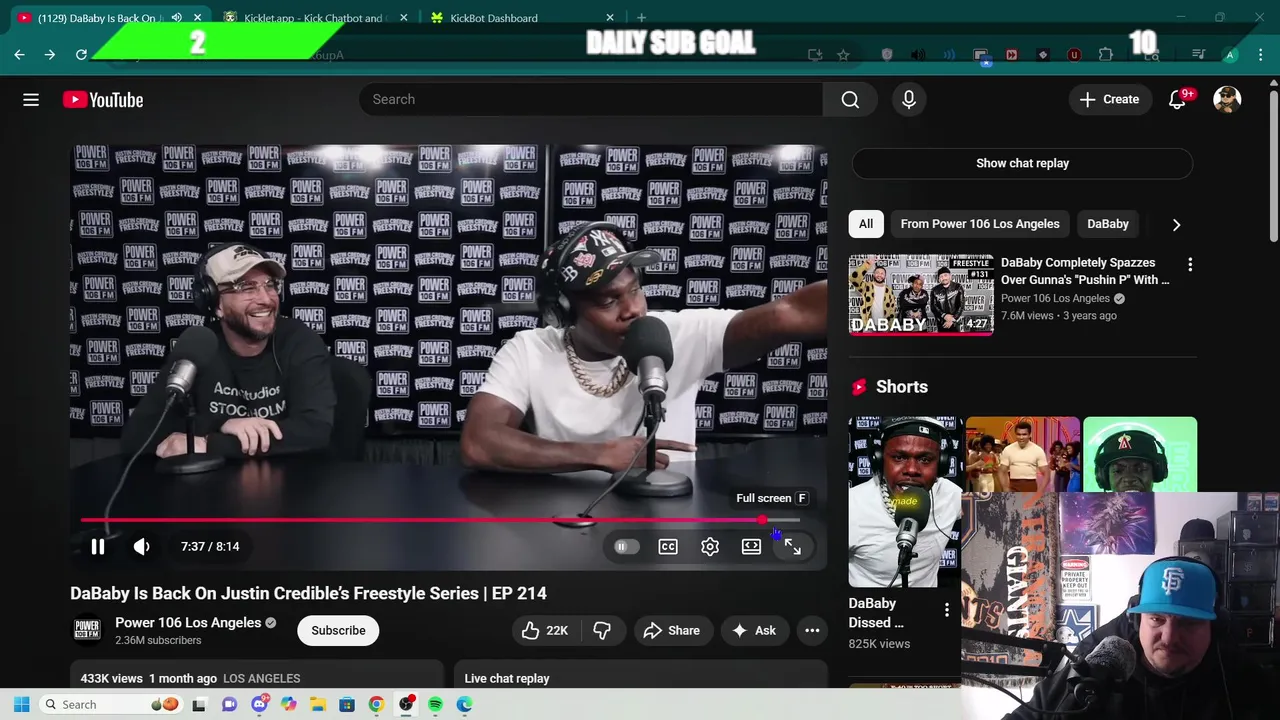Screen dimensions: 1280x720
Task: Open options for Pushin P recommendation
Action: (x=1190, y=264)
